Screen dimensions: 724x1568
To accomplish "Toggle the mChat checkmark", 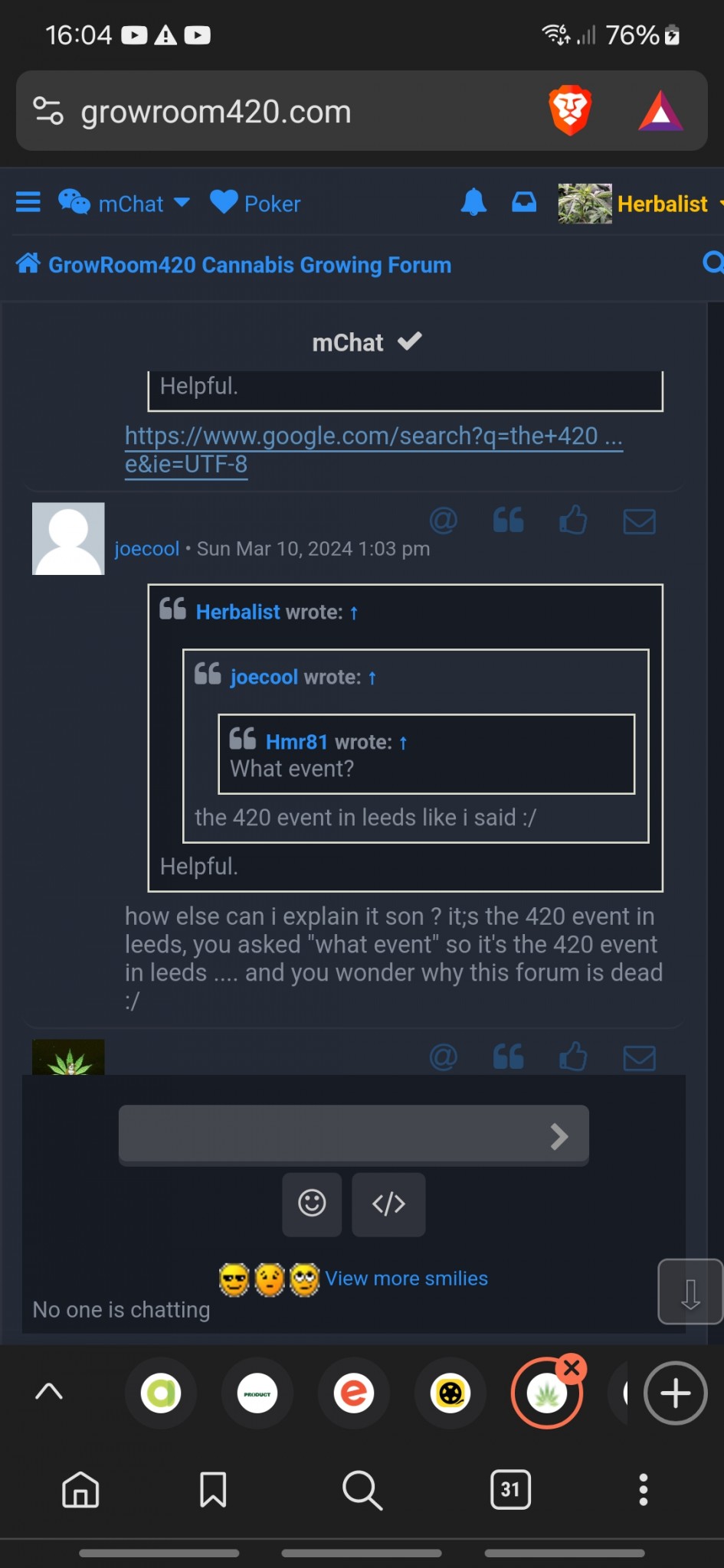I will (x=410, y=341).
